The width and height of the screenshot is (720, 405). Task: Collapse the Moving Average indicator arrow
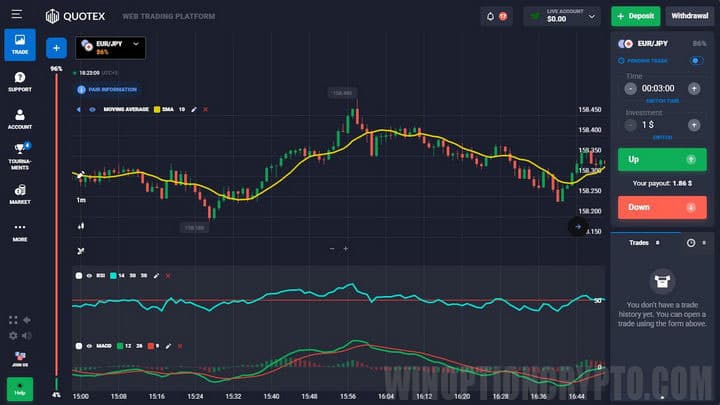79,109
